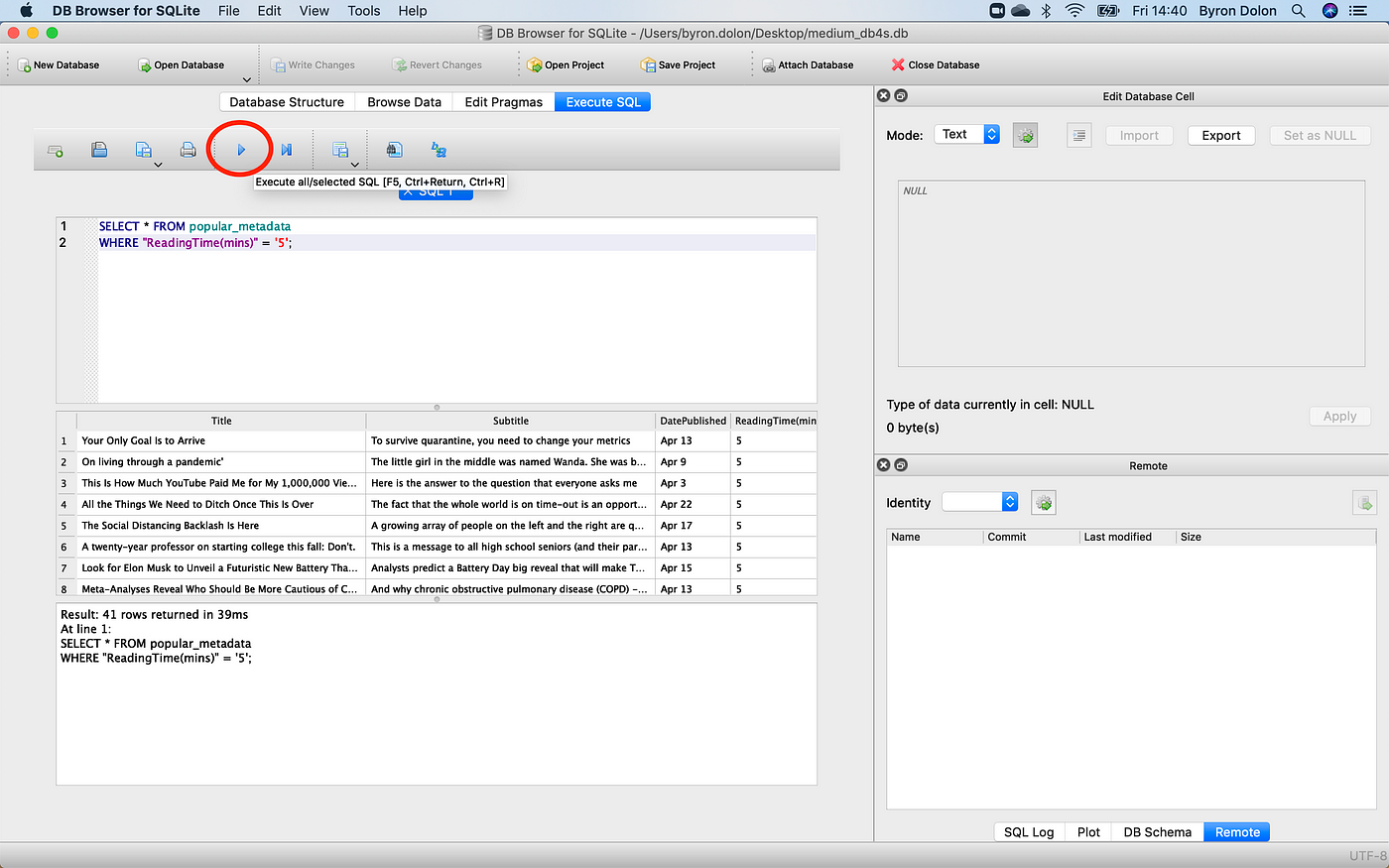This screenshot has width=1389, height=868.
Task: Open macOS Spotlight search
Action: (1298, 11)
